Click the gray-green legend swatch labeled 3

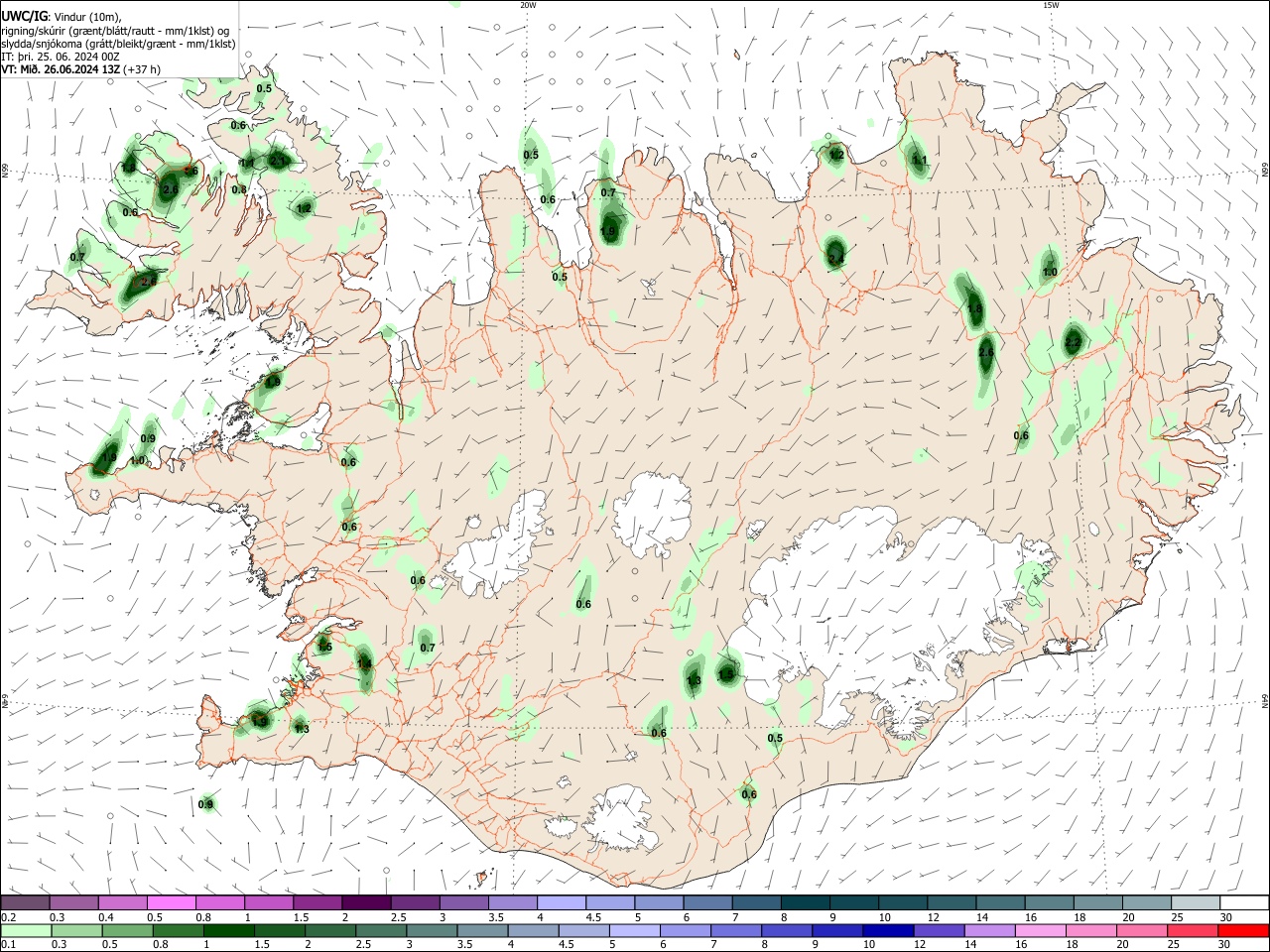430,930
